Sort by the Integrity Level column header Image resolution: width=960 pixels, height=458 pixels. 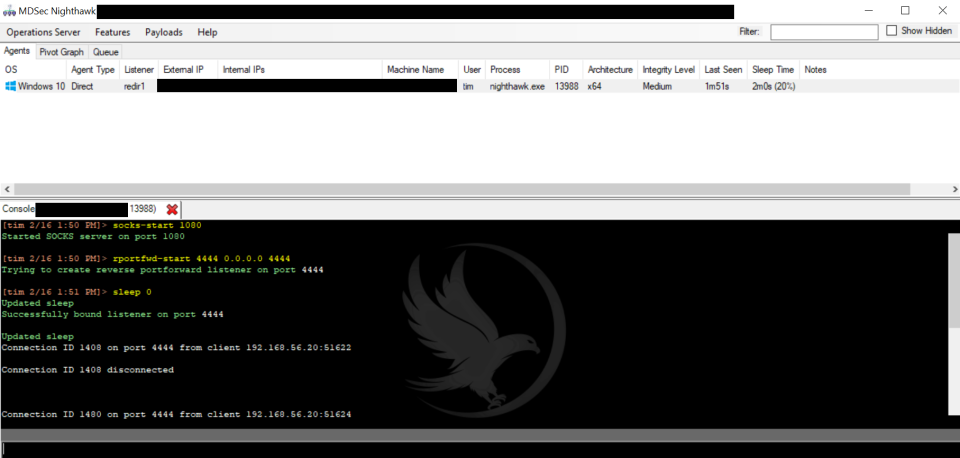[669, 70]
